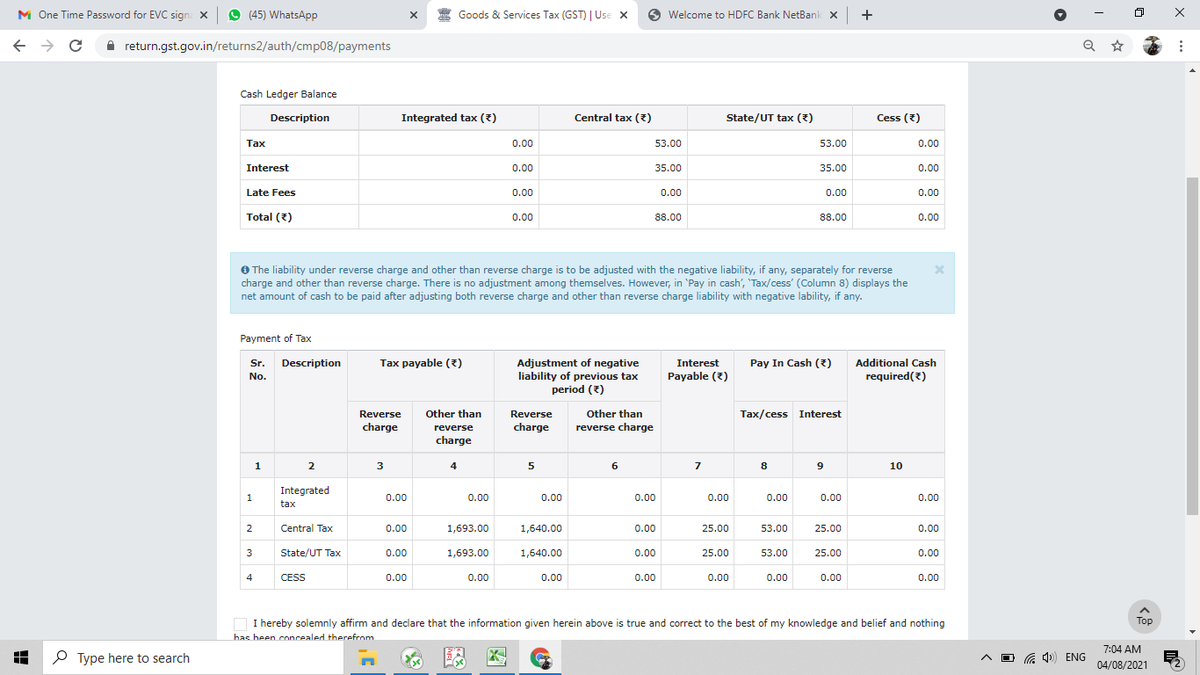Click the Cash Ledger Balance heading
1200x675 pixels.
click(289, 94)
